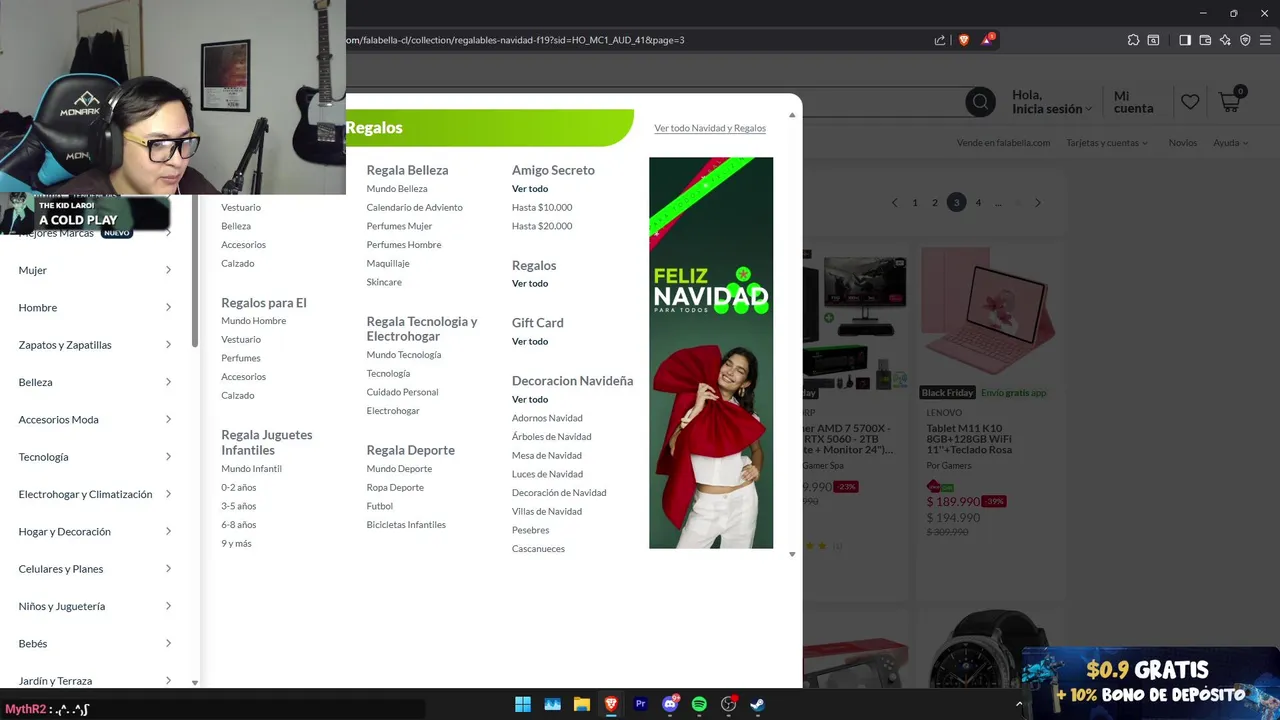Expand Tarjetas y cuentas dropdown
Screen dimensions: 1280x720
[x=1107, y=143]
